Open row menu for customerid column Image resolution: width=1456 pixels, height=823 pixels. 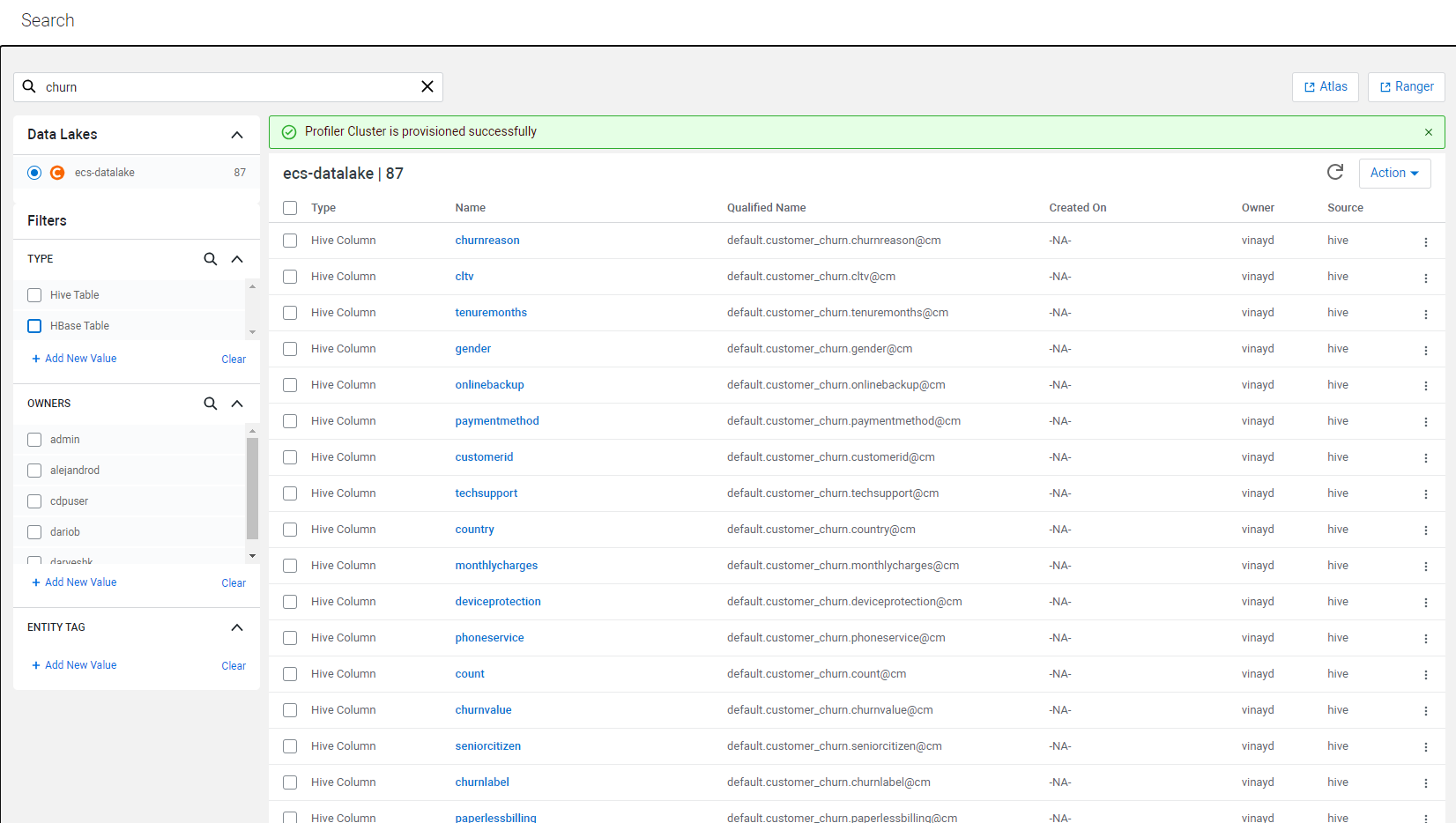pyautogui.click(x=1426, y=458)
